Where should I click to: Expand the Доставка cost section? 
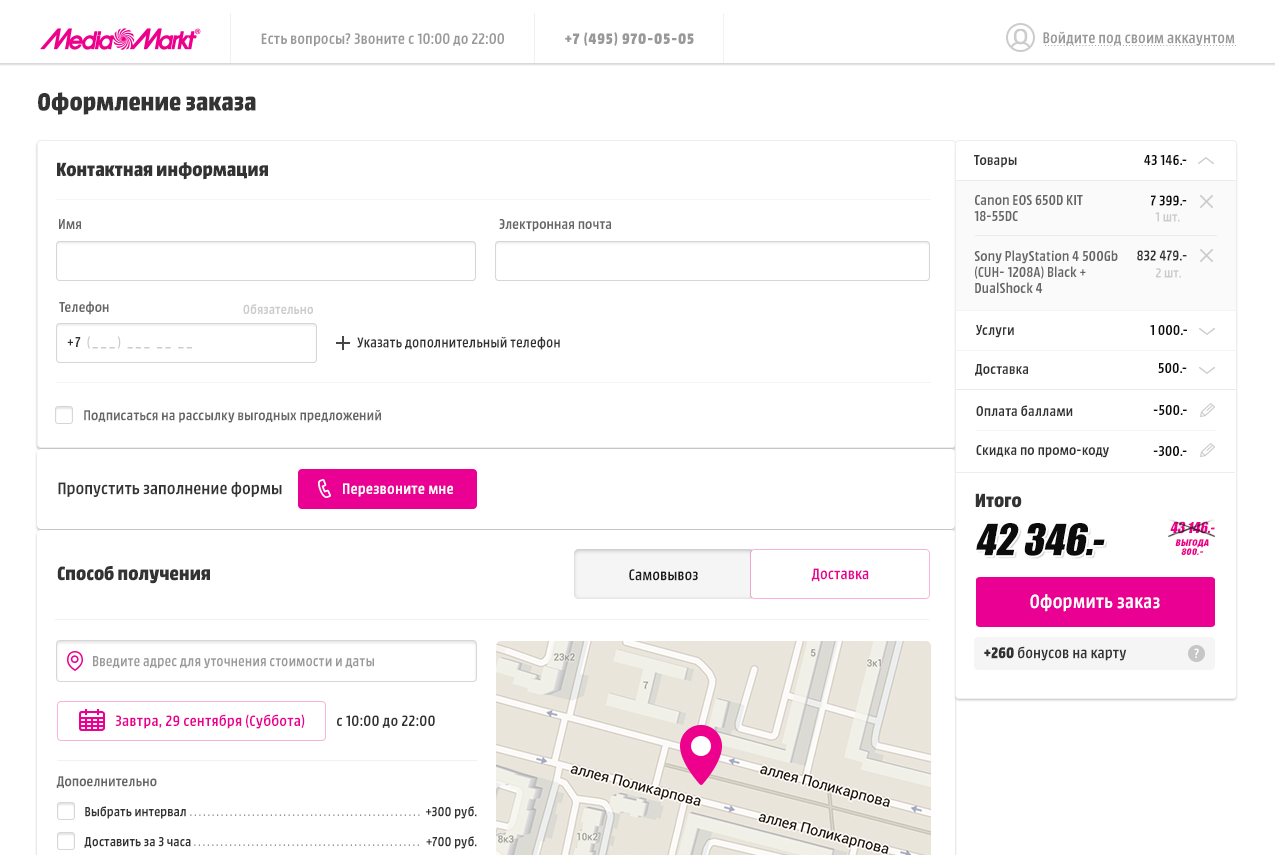pos(1206,370)
